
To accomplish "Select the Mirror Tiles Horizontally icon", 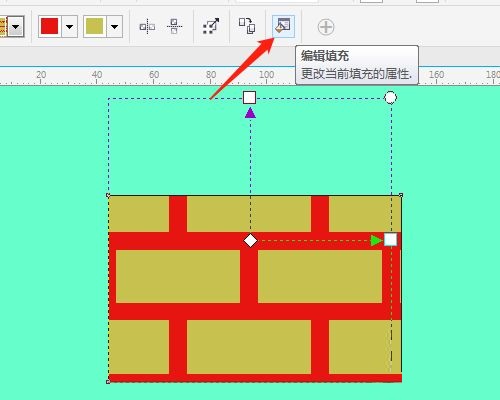I will (x=147, y=26).
